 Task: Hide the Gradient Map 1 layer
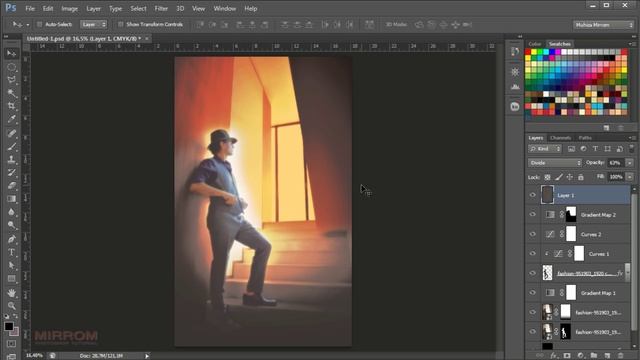[533, 293]
